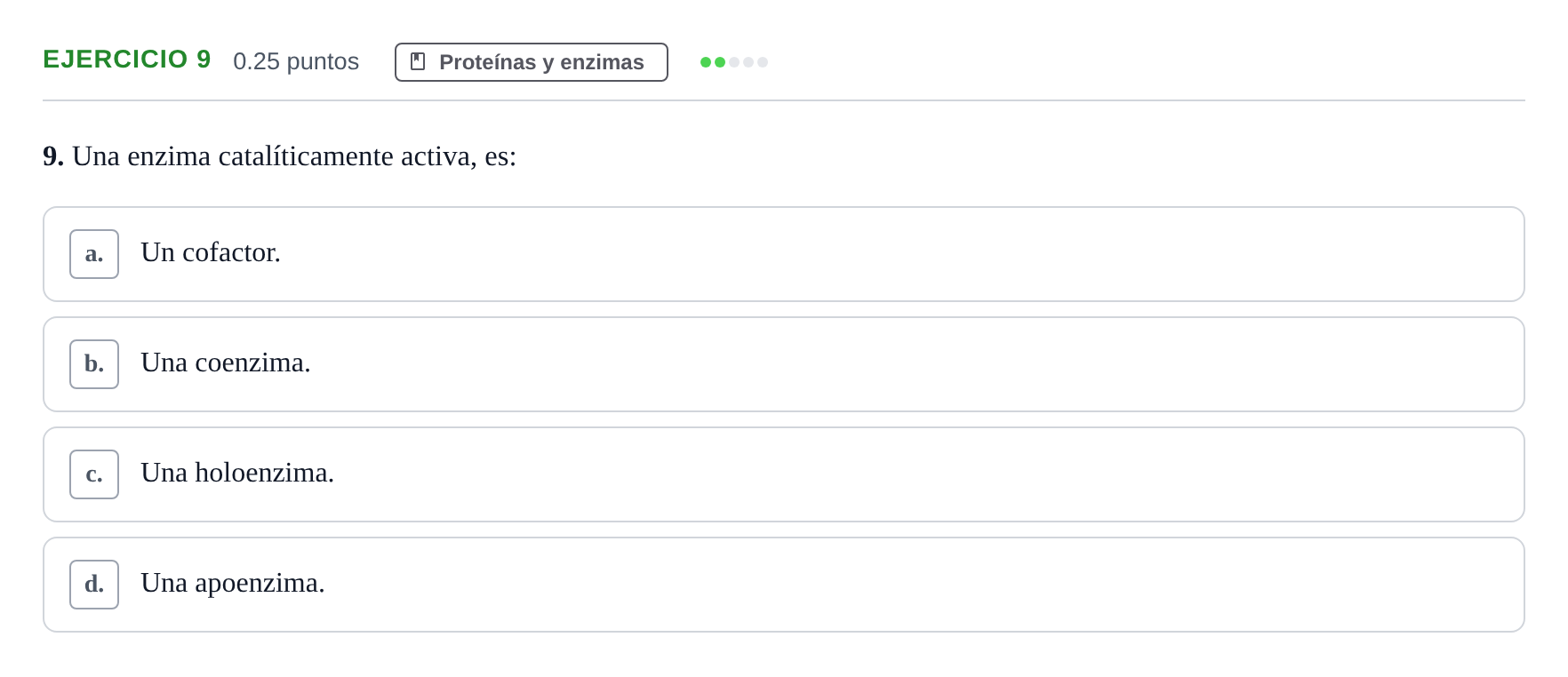Select the letter box for option d
The width and height of the screenshot is (1568, 677).
click(94, 585)
